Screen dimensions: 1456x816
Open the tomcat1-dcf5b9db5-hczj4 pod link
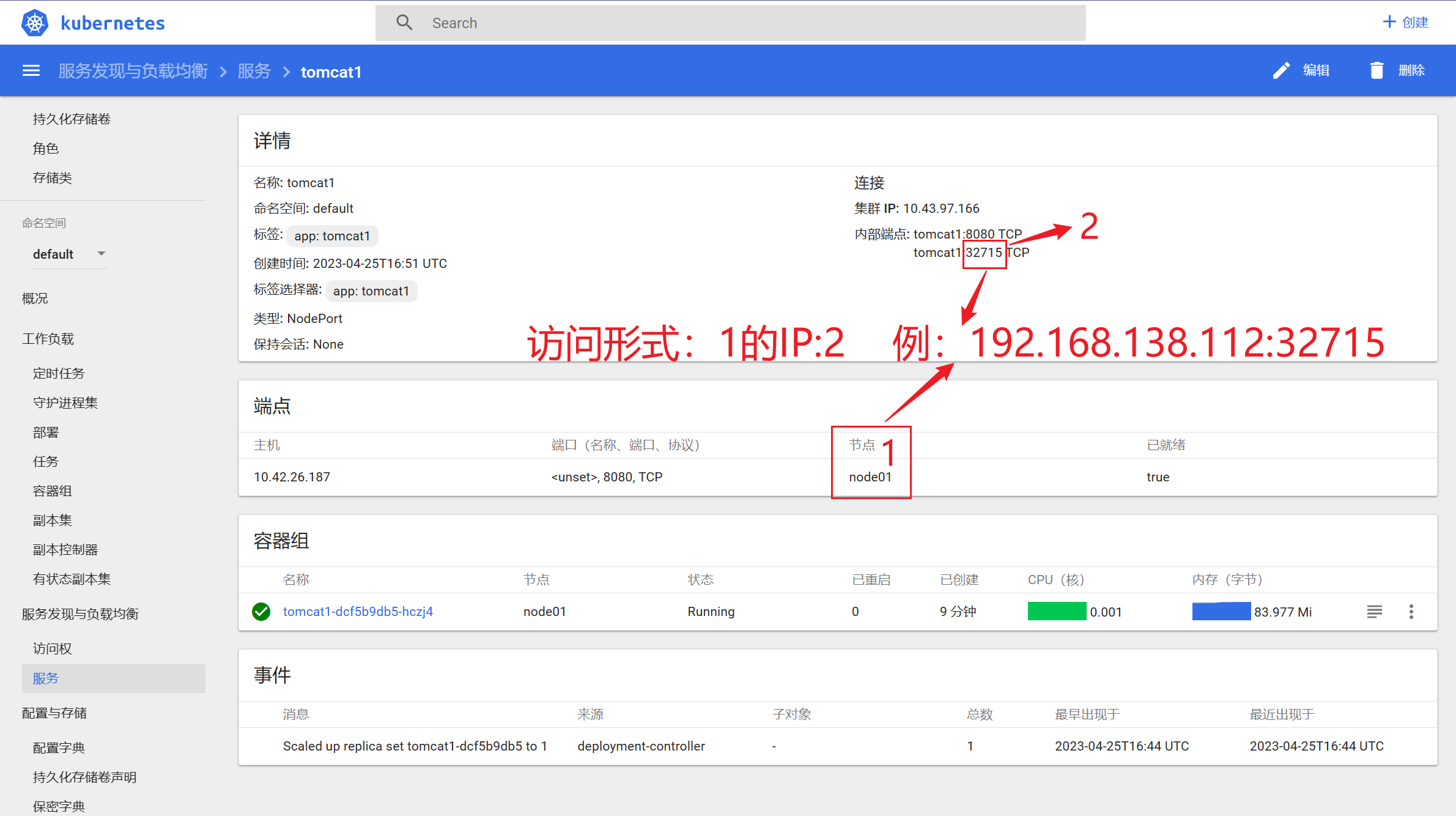click(358, 611)
